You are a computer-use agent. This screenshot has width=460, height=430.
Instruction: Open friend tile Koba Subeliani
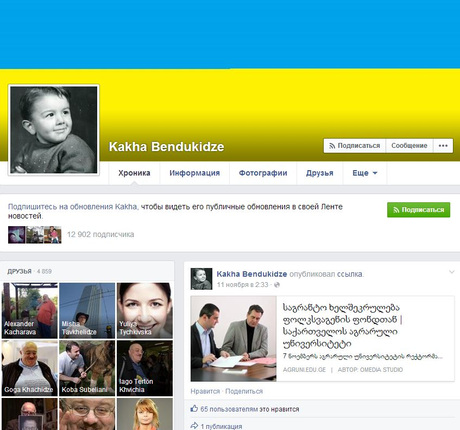(87, 368)
